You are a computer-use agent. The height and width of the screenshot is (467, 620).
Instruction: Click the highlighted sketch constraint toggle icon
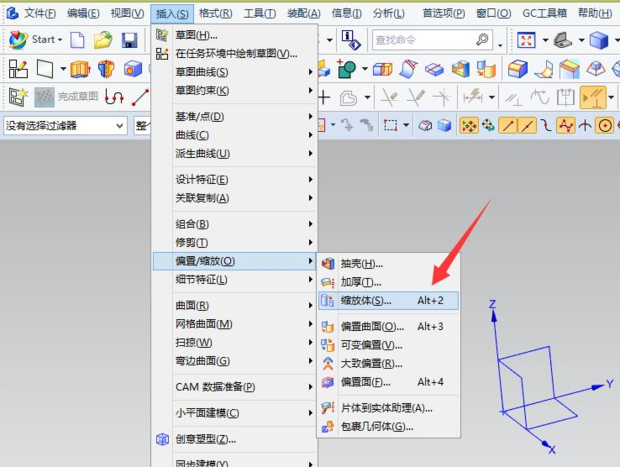click(x=592, y=97)
